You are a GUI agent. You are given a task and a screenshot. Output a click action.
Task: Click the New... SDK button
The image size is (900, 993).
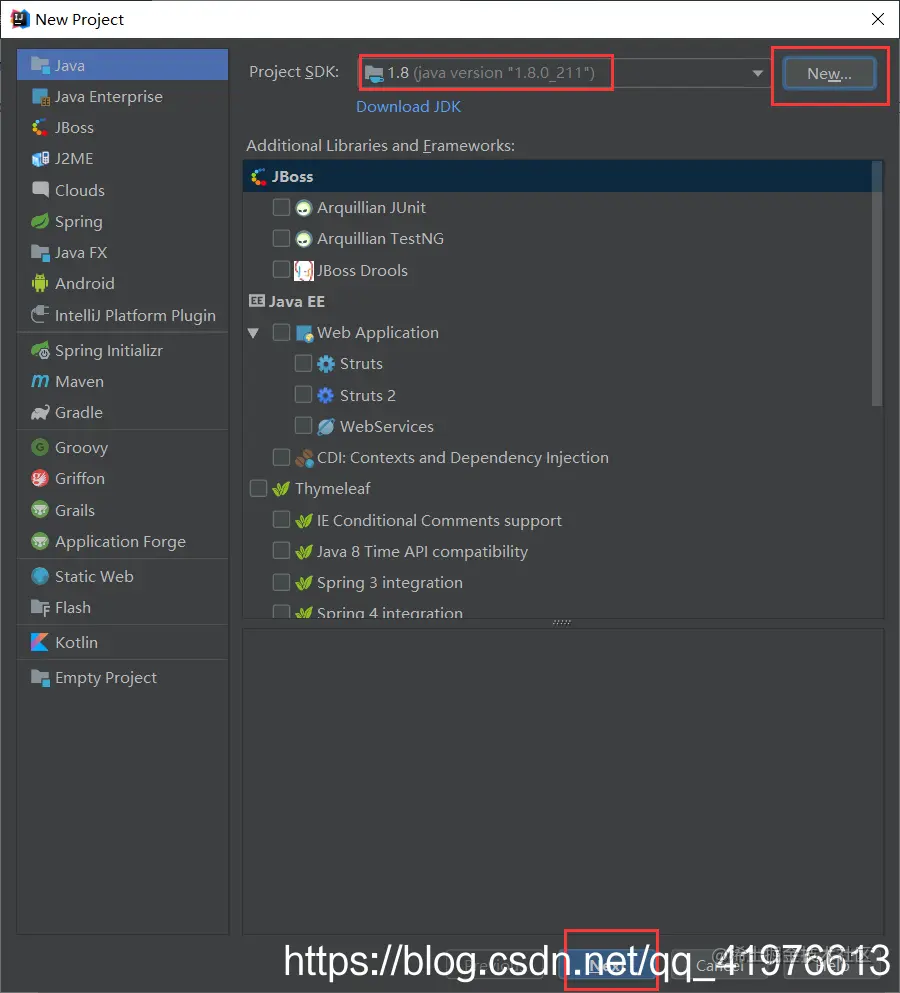point(829,73)
